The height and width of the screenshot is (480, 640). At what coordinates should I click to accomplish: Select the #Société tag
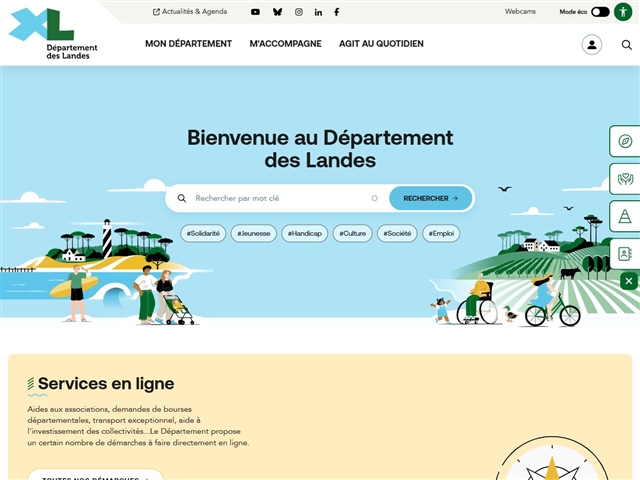tap(397, 233)
